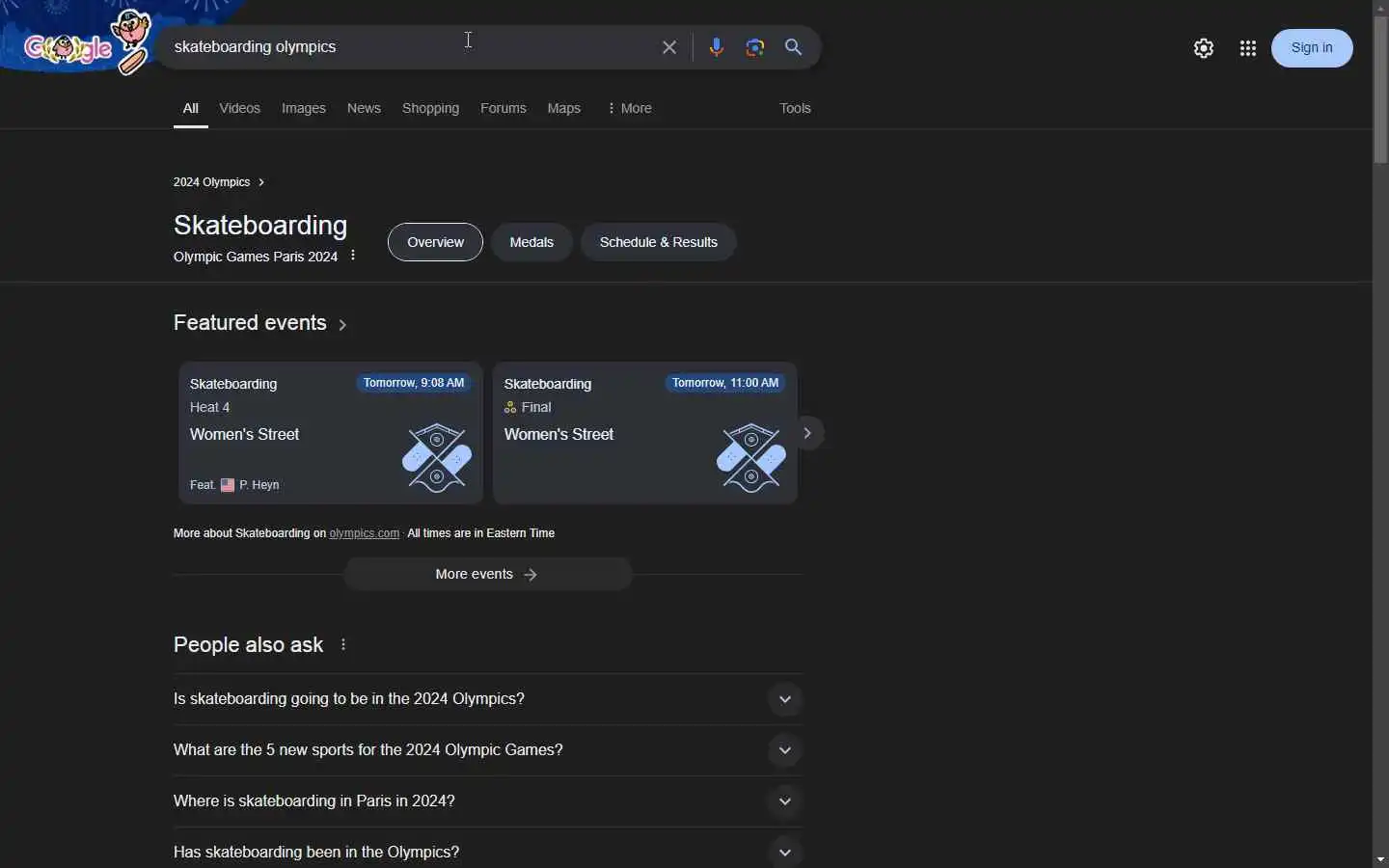Click skateboard pictogram on Final card

(x=752, y=457)
